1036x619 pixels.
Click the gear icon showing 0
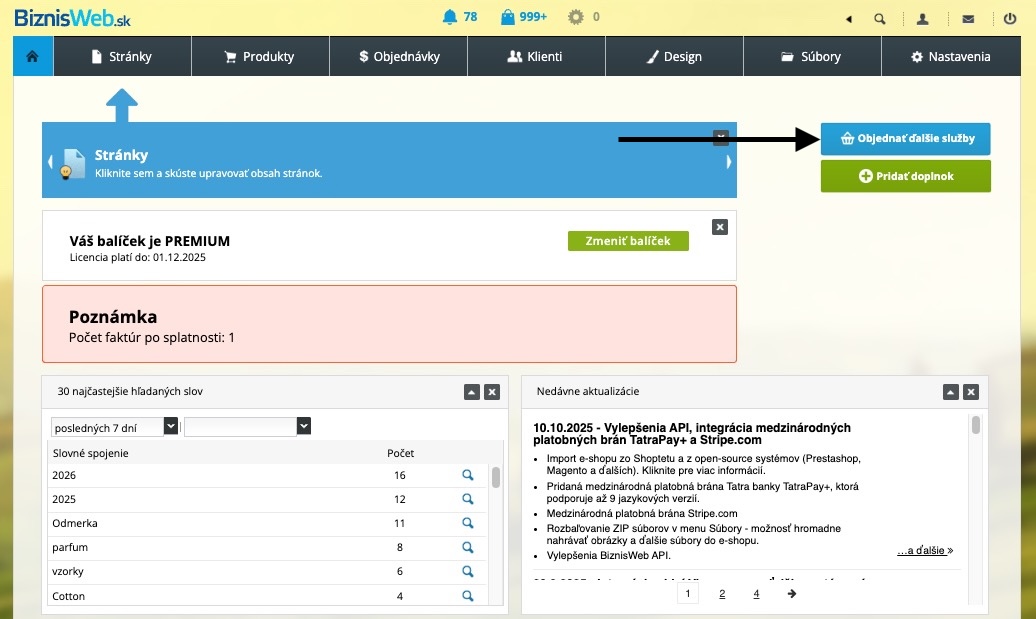pos(575,17)
